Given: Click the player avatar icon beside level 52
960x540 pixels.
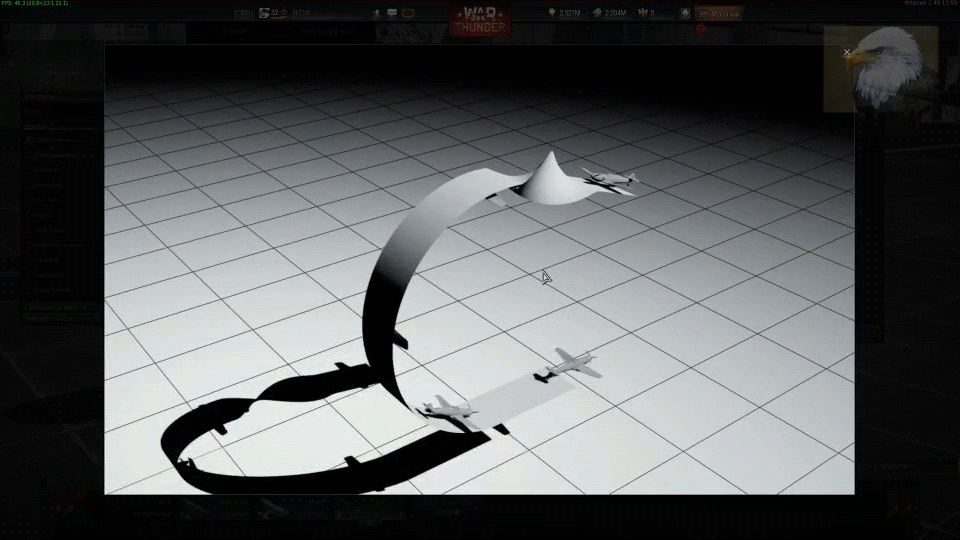Looking at the screenshot, I should coord(264,13).
